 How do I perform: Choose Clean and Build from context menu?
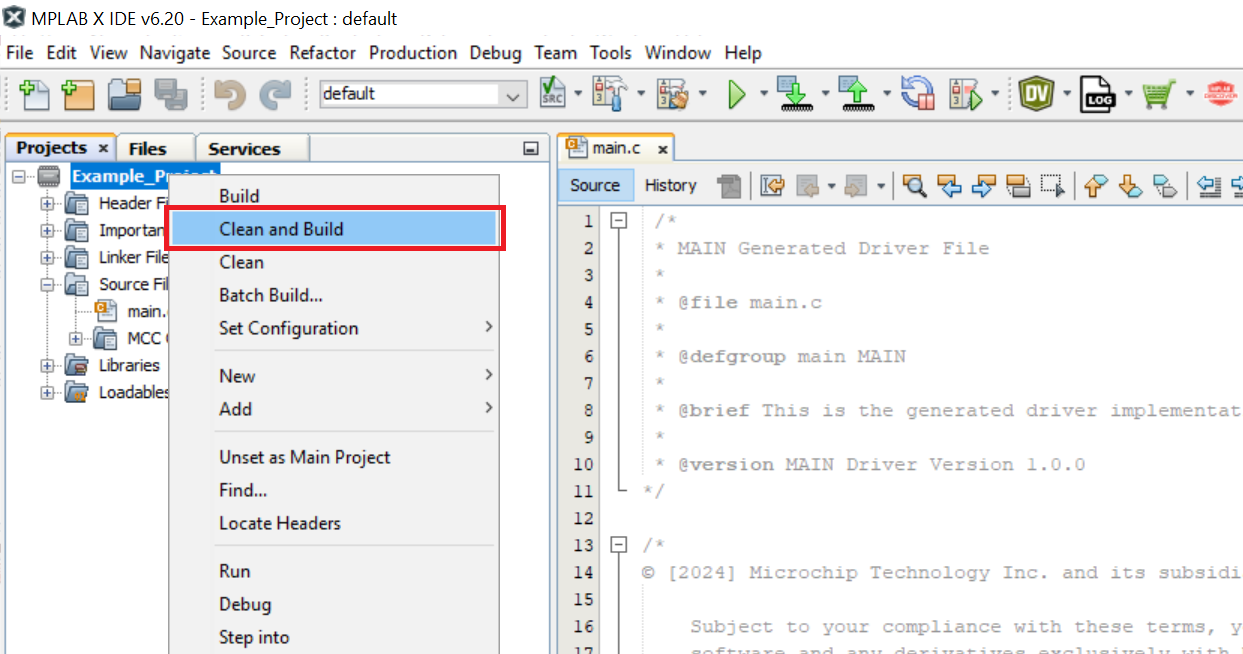[x=334, y=229]
